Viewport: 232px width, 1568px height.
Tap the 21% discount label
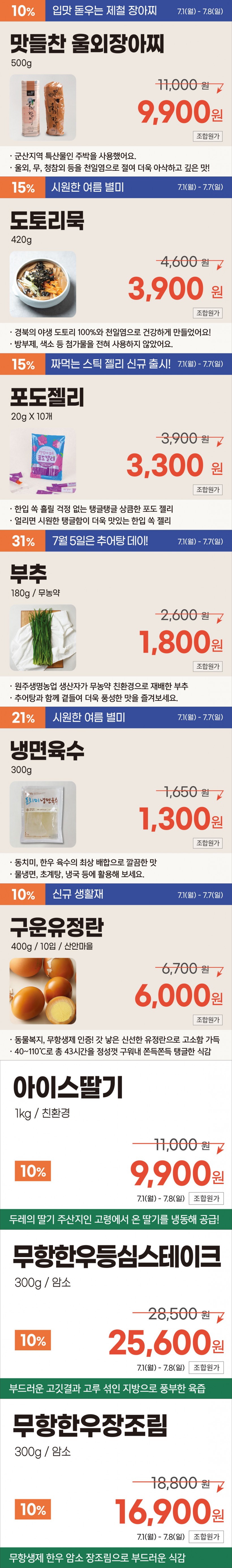[x=23, y=718]
